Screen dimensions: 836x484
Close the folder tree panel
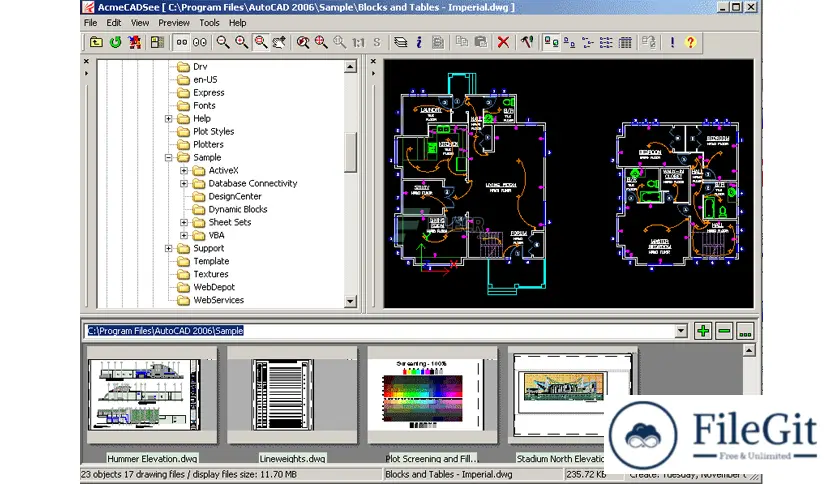click(86, 62)
